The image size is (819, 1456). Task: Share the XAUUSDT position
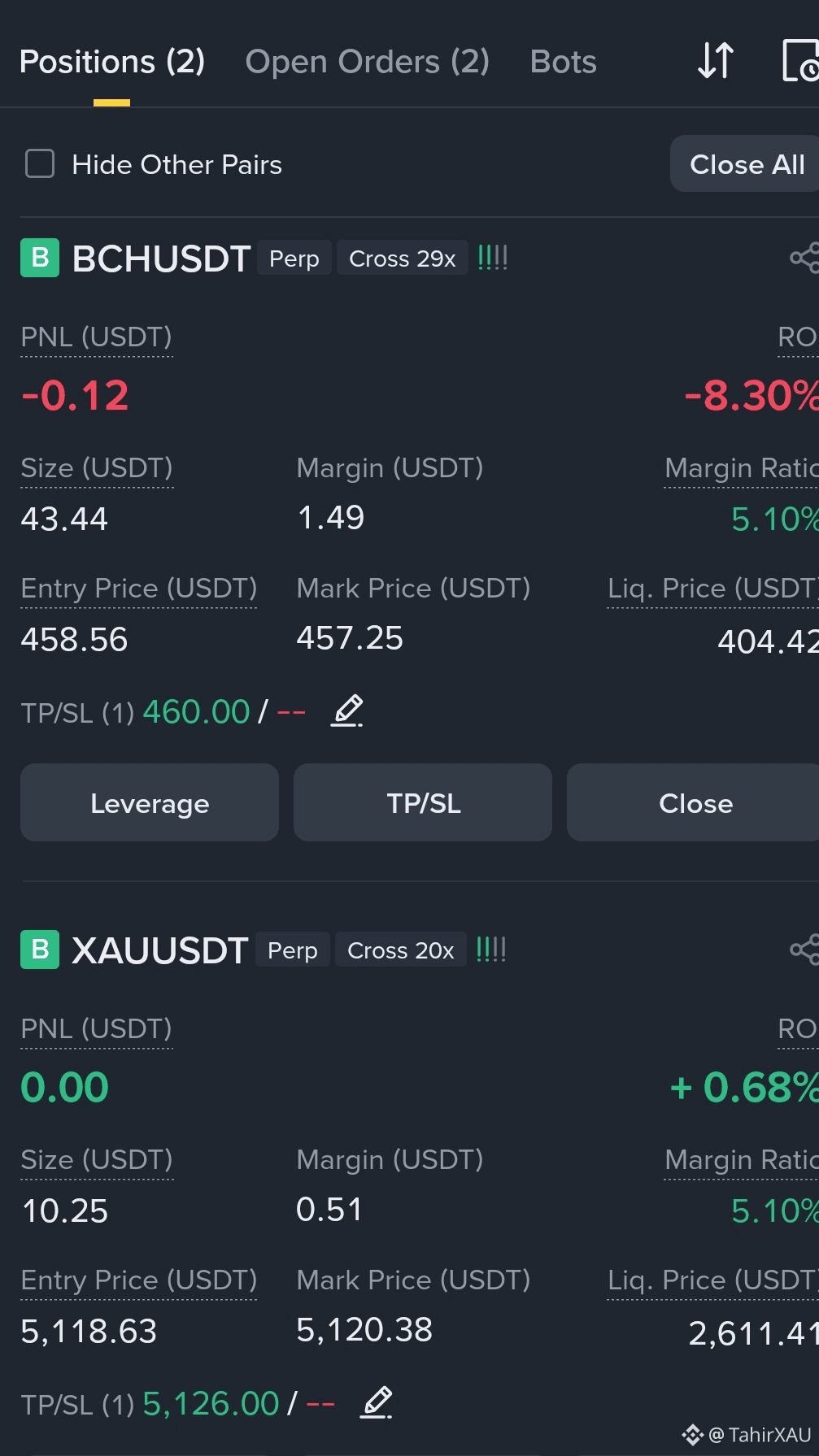[804, 950]
